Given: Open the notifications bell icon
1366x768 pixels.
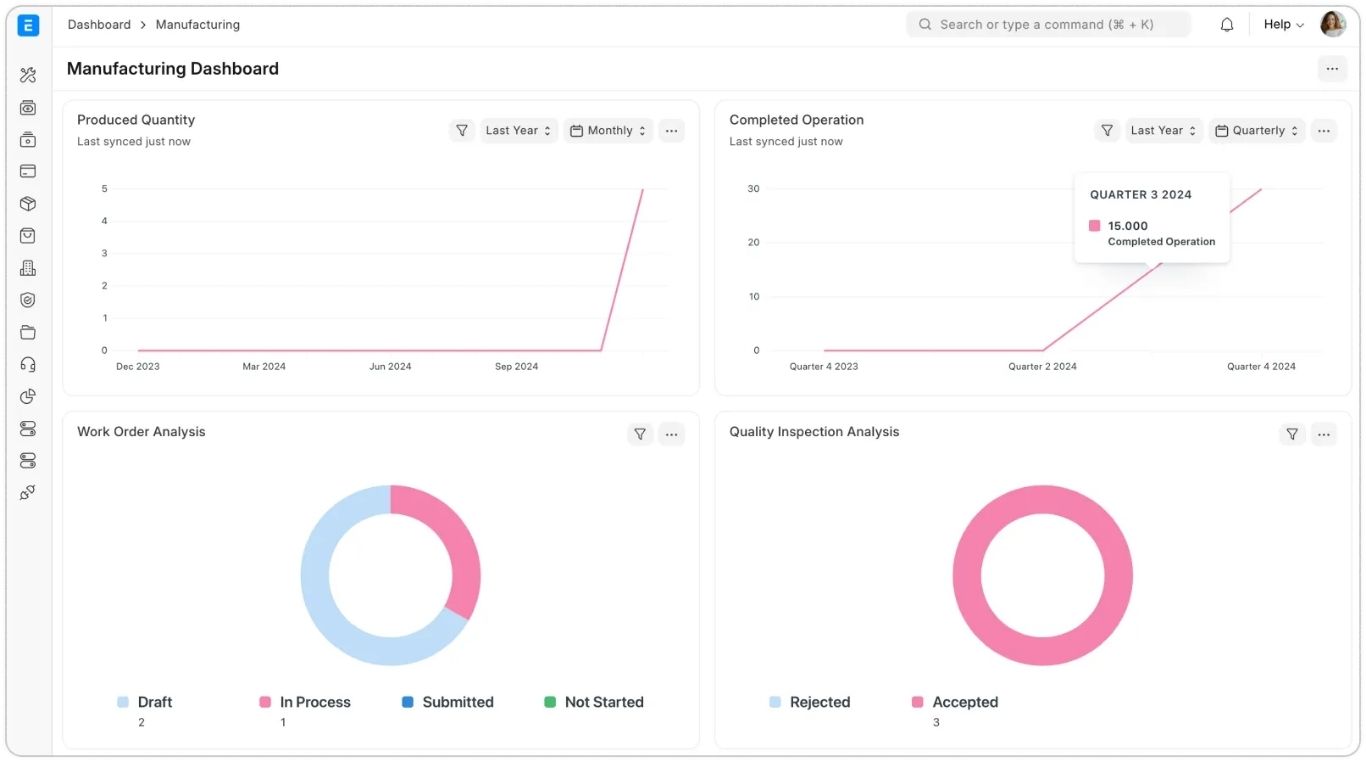Looking at the screenshot, I should 1227,25.
